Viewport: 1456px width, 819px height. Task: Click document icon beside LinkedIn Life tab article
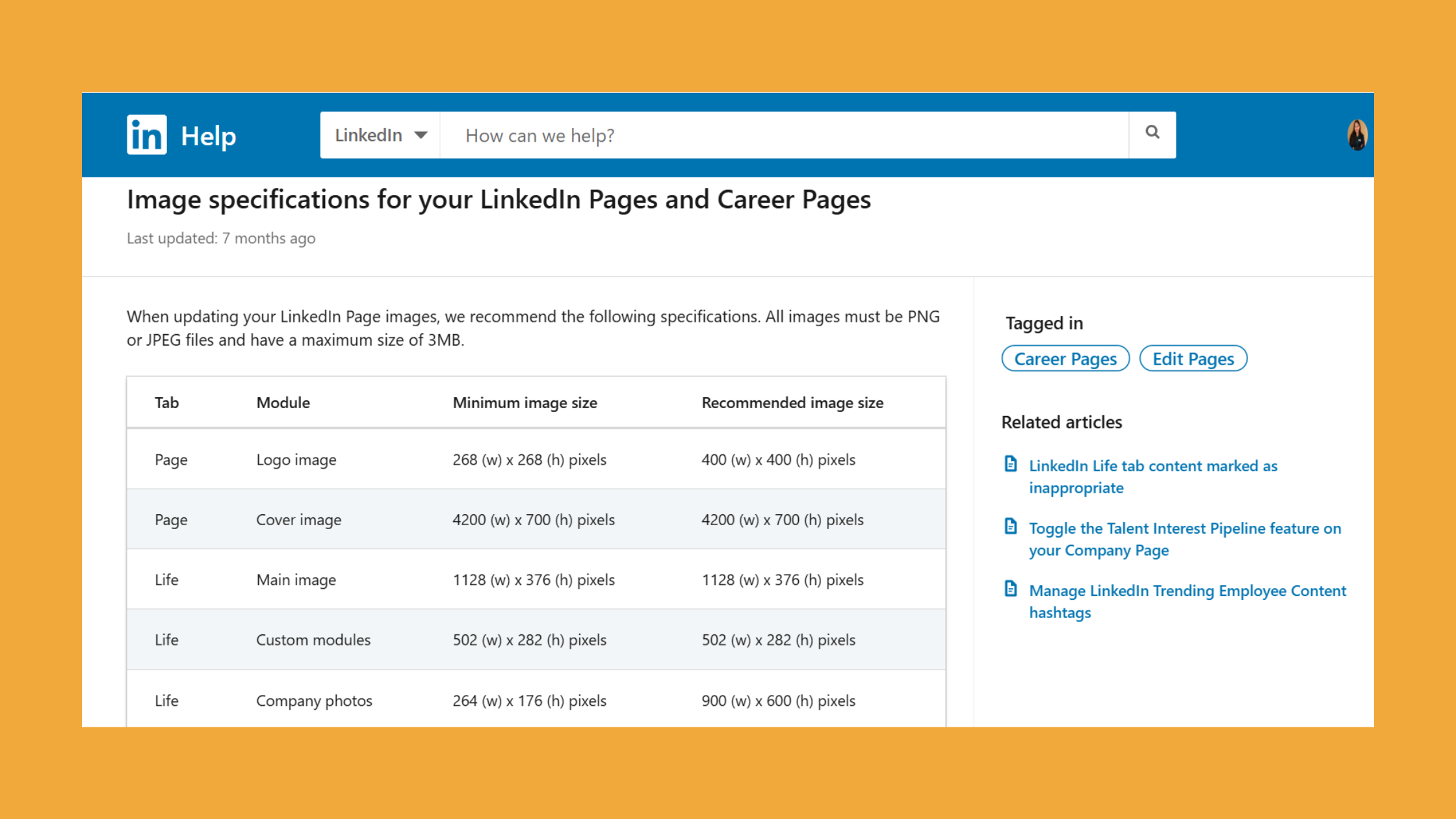(1011, 464)
